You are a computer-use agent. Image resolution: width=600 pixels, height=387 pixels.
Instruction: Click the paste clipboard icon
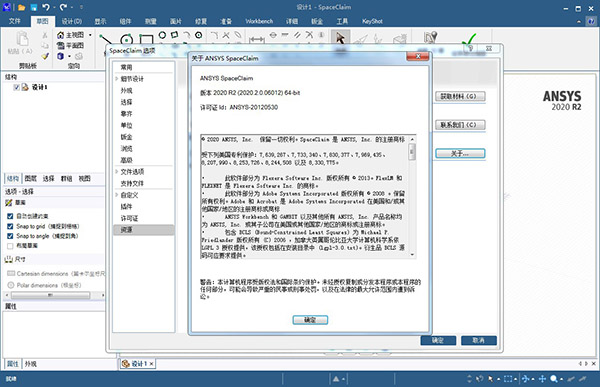[x=22, y=38]
